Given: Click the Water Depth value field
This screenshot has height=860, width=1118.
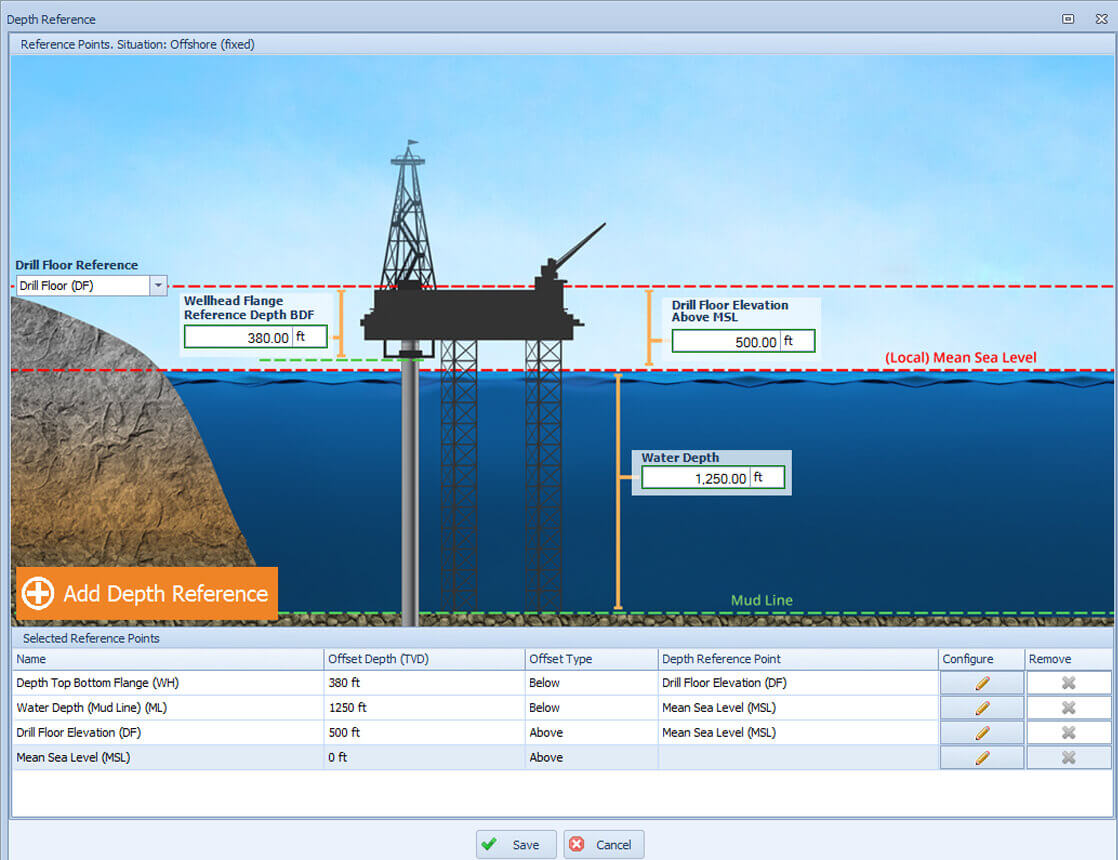Looking at the screenshot, I should (696, 479).
